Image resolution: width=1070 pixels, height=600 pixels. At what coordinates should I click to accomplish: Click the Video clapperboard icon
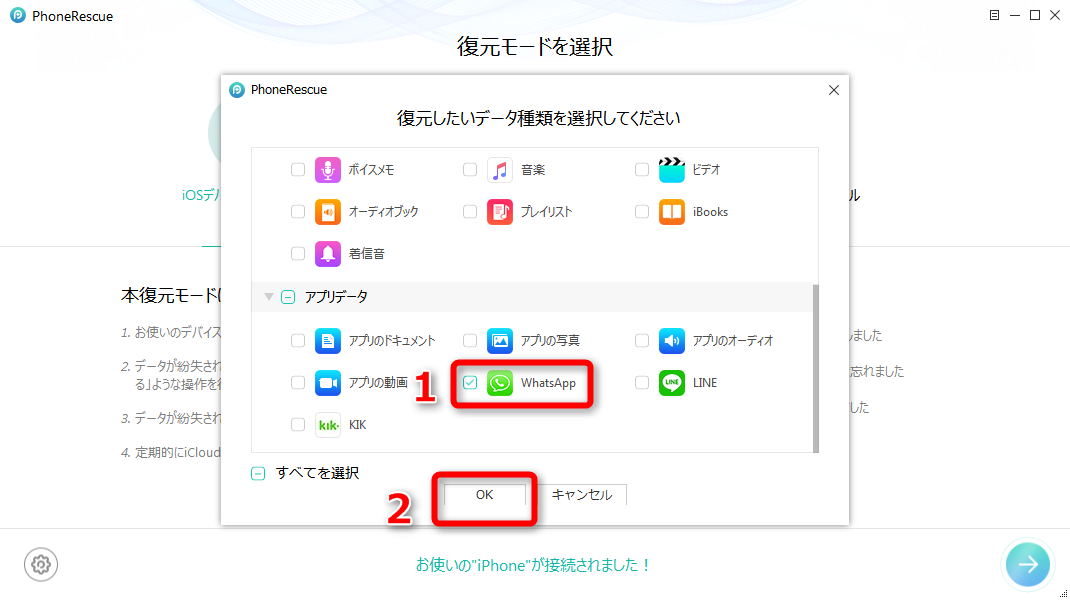671,170
